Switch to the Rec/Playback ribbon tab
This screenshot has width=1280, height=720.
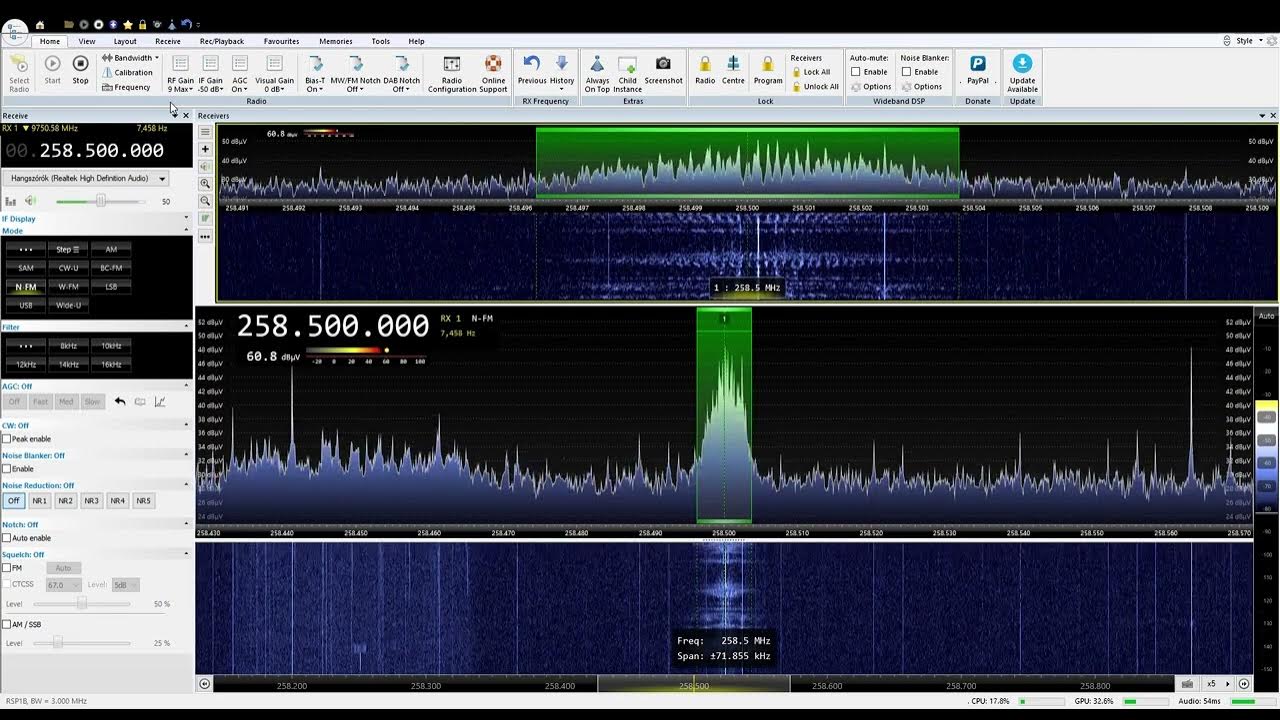click(x=221, y=41)
